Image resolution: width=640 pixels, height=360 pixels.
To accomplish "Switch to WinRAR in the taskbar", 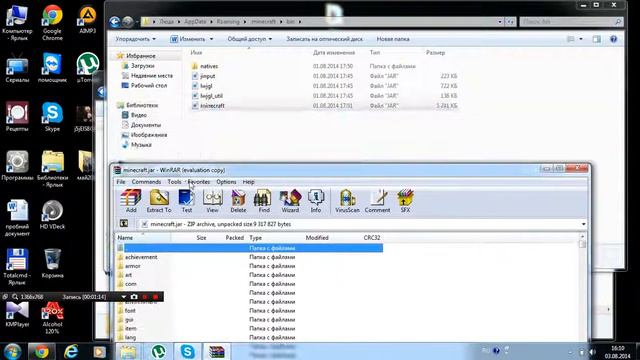I will click(217, 351).
